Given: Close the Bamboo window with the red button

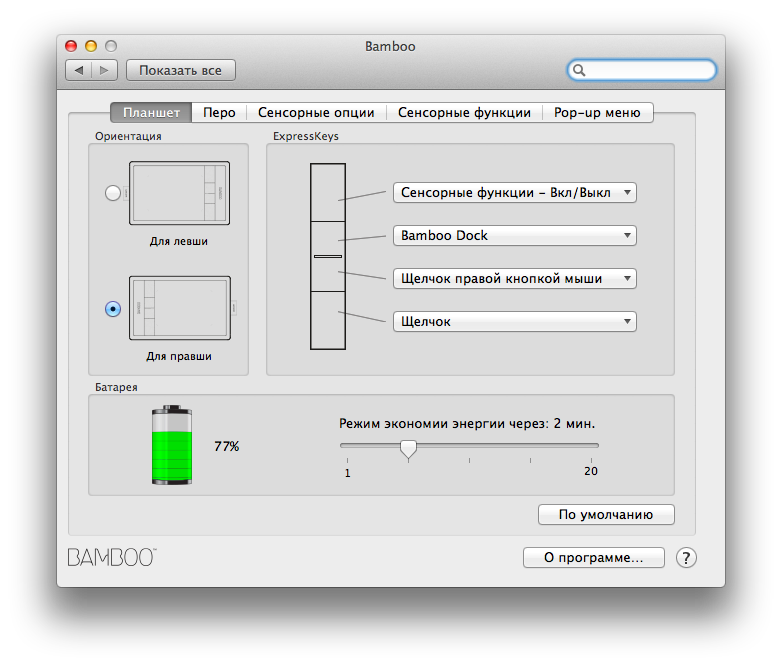Looking at the screenshot, I should (x=71, y=46).
